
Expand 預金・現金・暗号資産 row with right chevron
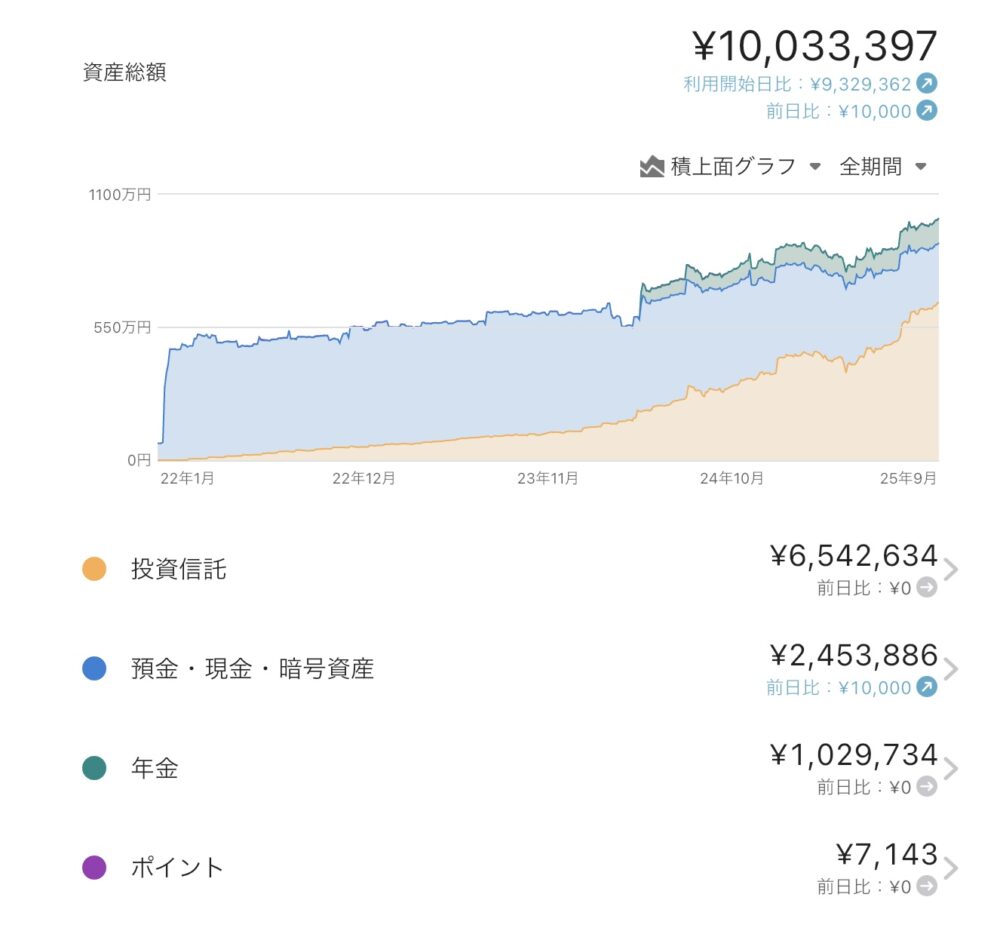951,669
